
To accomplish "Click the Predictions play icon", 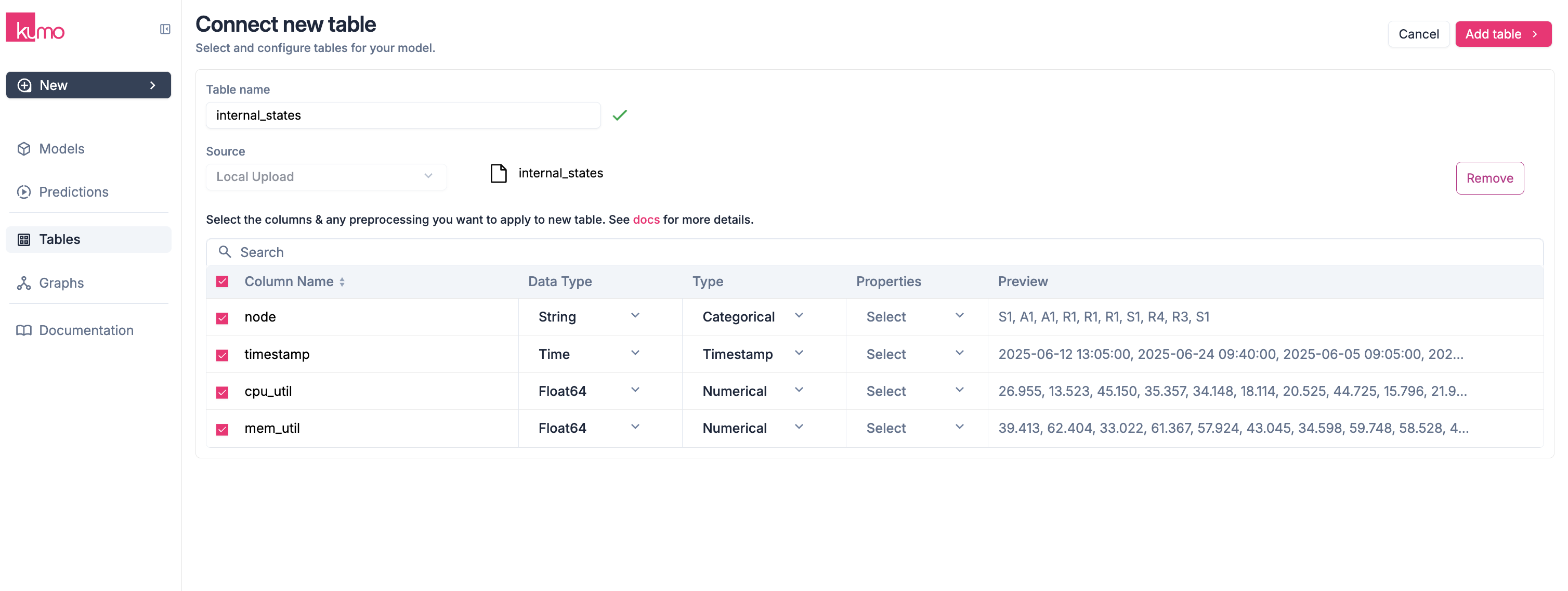I will click(x=24, y=192).
